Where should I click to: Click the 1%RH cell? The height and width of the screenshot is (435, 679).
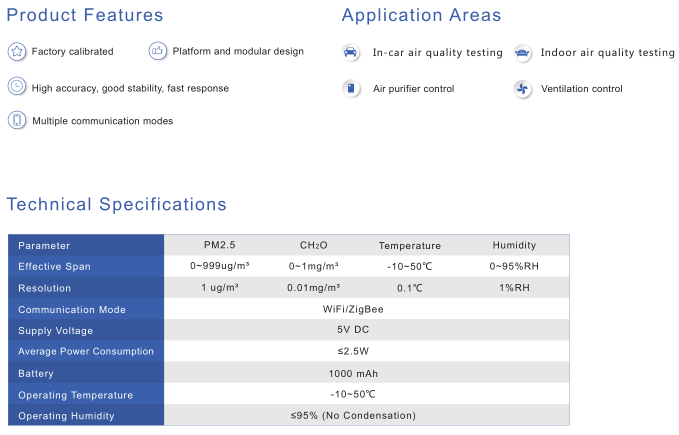point(514,287)
